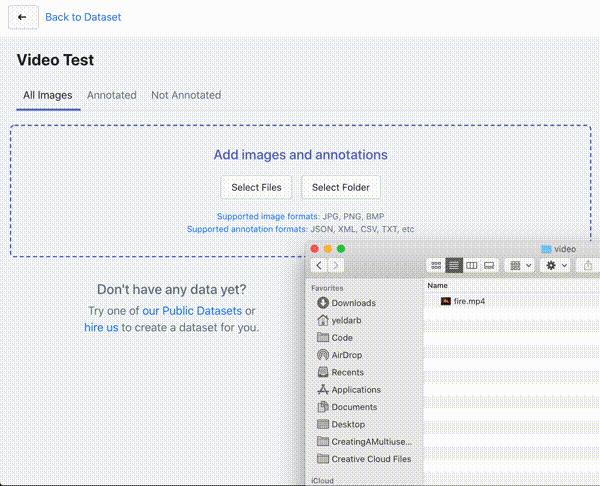Click the video folder title icon
The height and width of the screenshot is (486, 600).
click(x=546, y=249)
